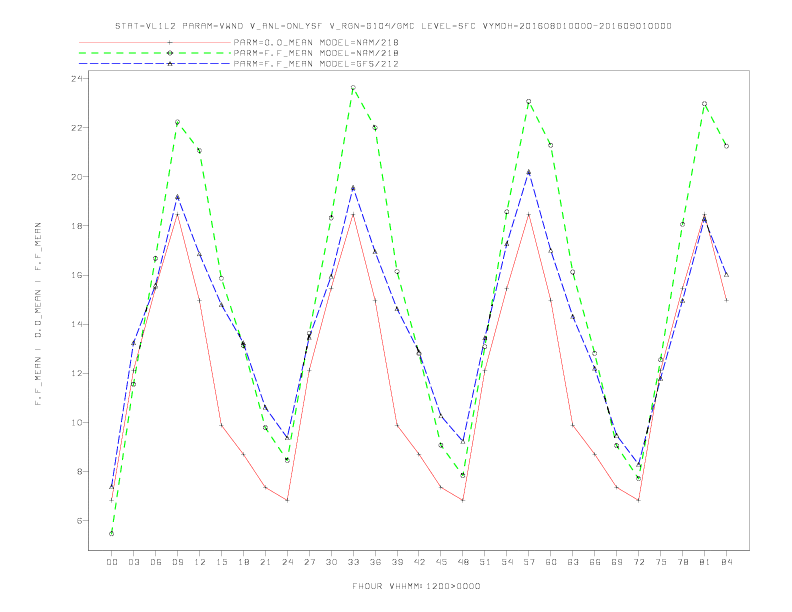Click the blue dashed line legend sample
This screenshot has height=612, width=792.
pos(155,64)
